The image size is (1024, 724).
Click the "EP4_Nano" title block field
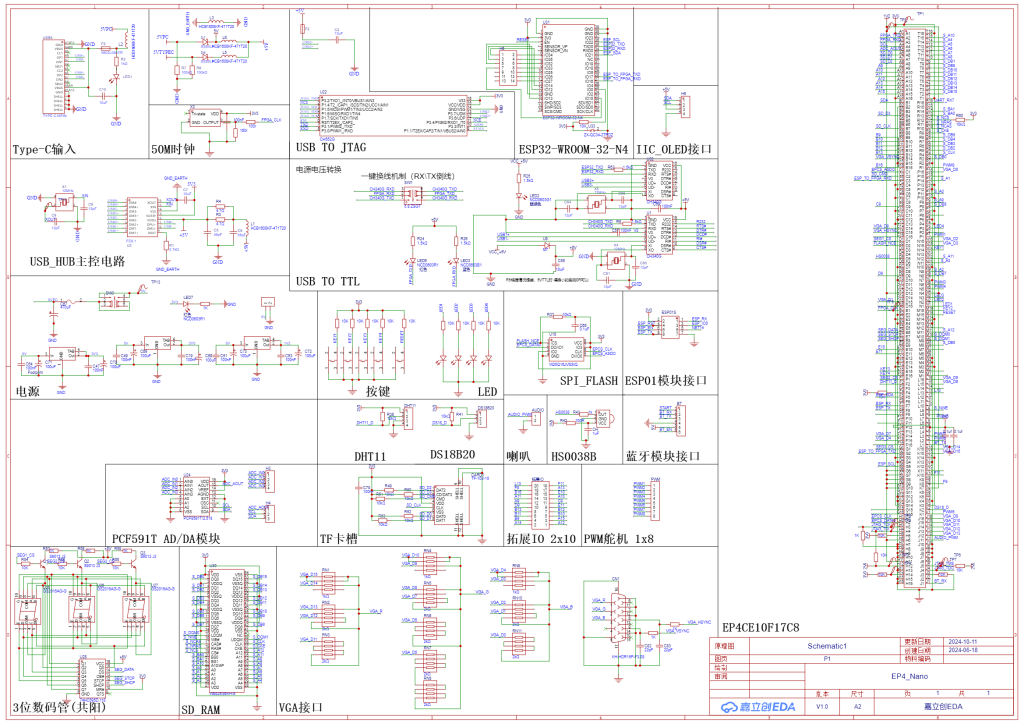click(x=911, y=676)
